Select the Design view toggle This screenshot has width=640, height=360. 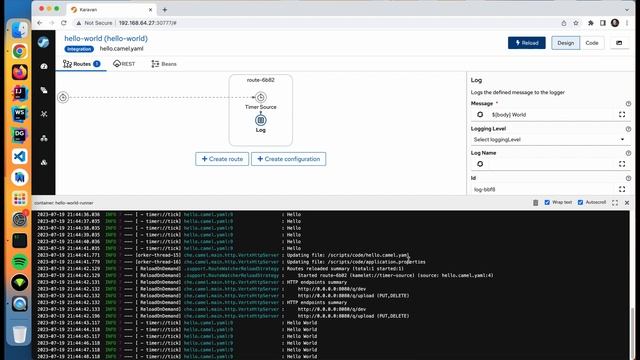565,43
